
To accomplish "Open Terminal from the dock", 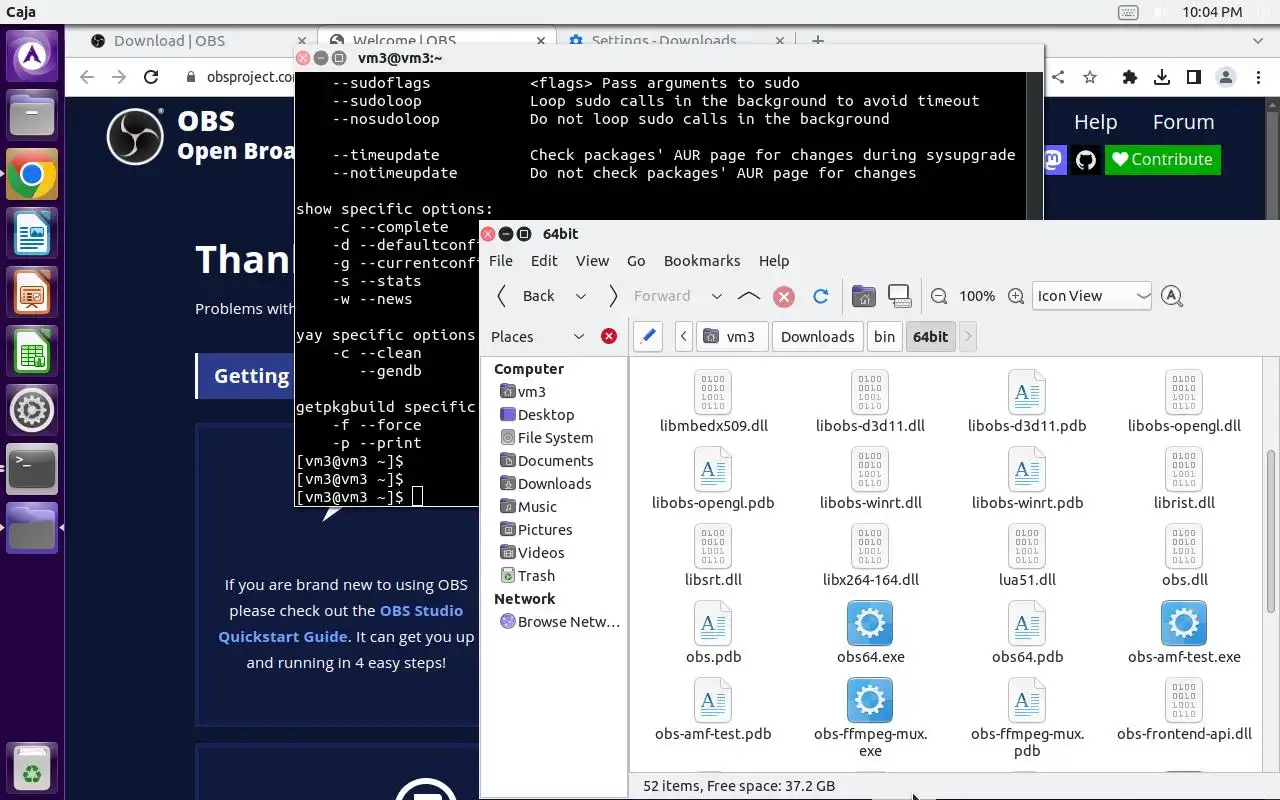I will (32, 468).
